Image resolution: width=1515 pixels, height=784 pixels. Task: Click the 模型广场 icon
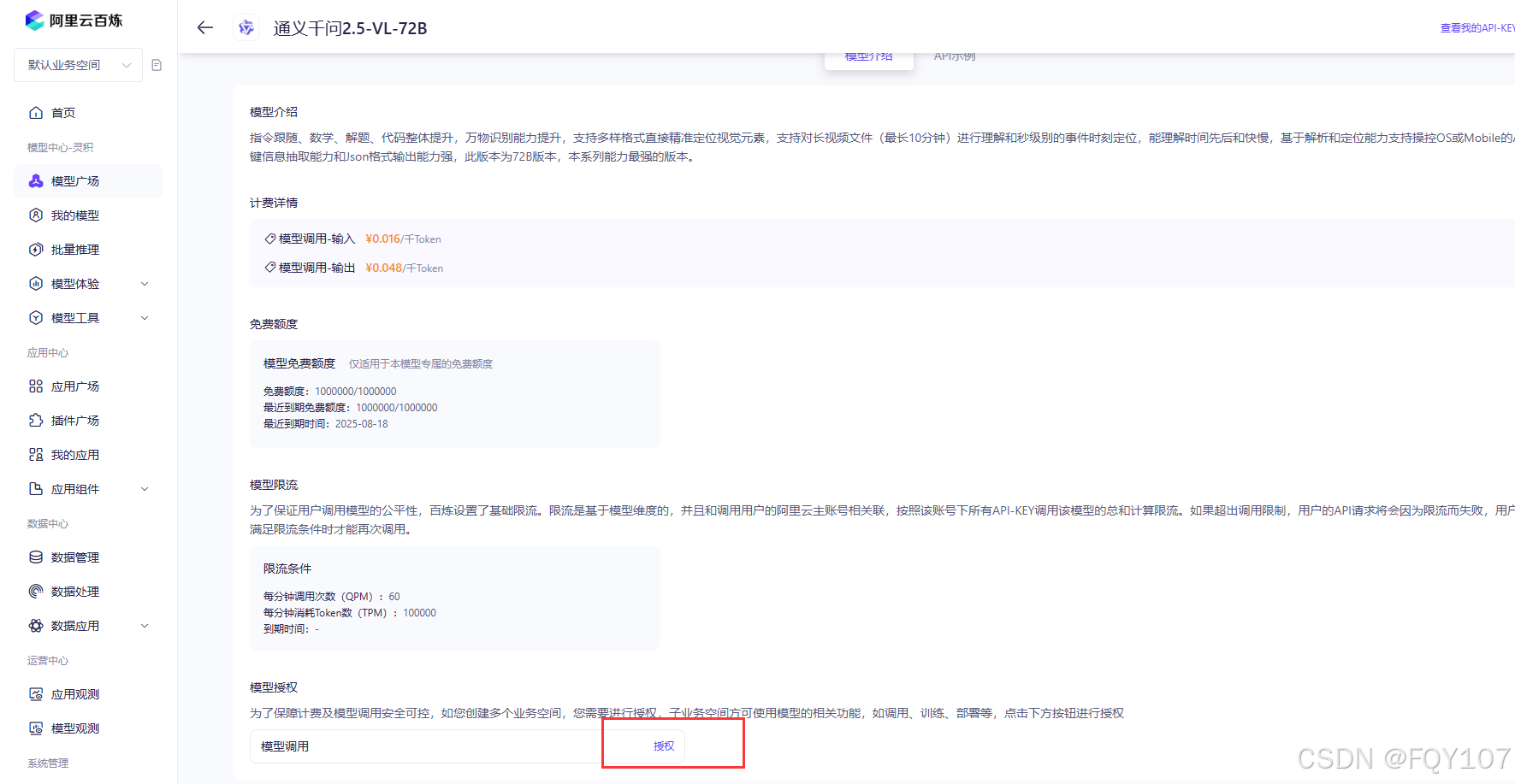36,181
